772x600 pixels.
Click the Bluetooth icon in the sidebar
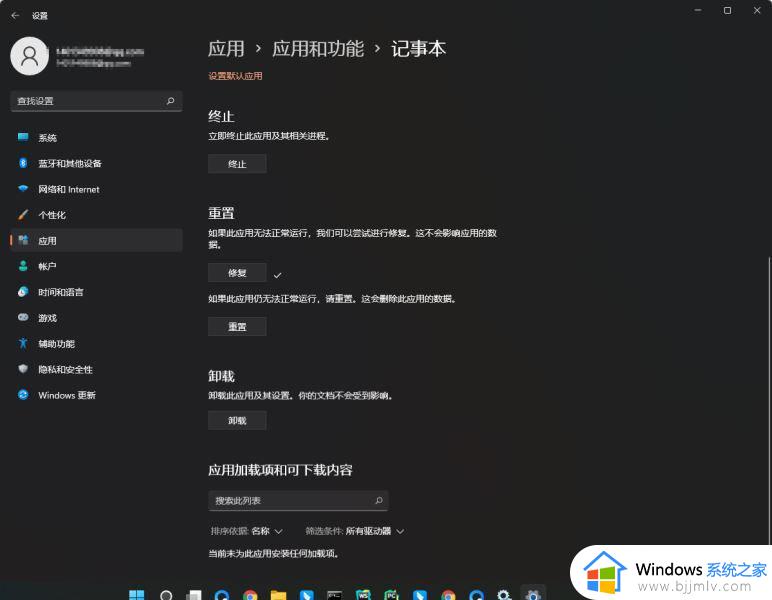coord(23,163)
